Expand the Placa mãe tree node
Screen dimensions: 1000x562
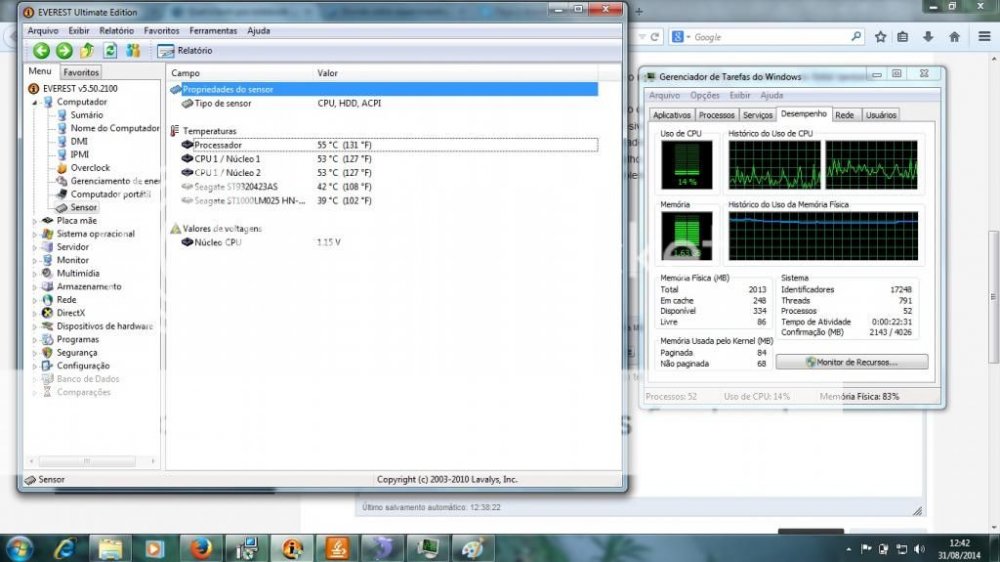click(x=36, y=221)
